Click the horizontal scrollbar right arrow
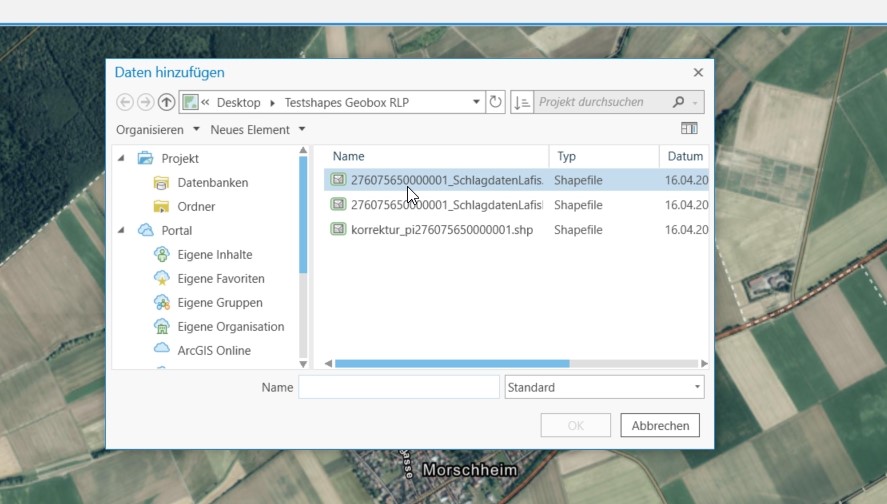 click(x=704, y=364)
